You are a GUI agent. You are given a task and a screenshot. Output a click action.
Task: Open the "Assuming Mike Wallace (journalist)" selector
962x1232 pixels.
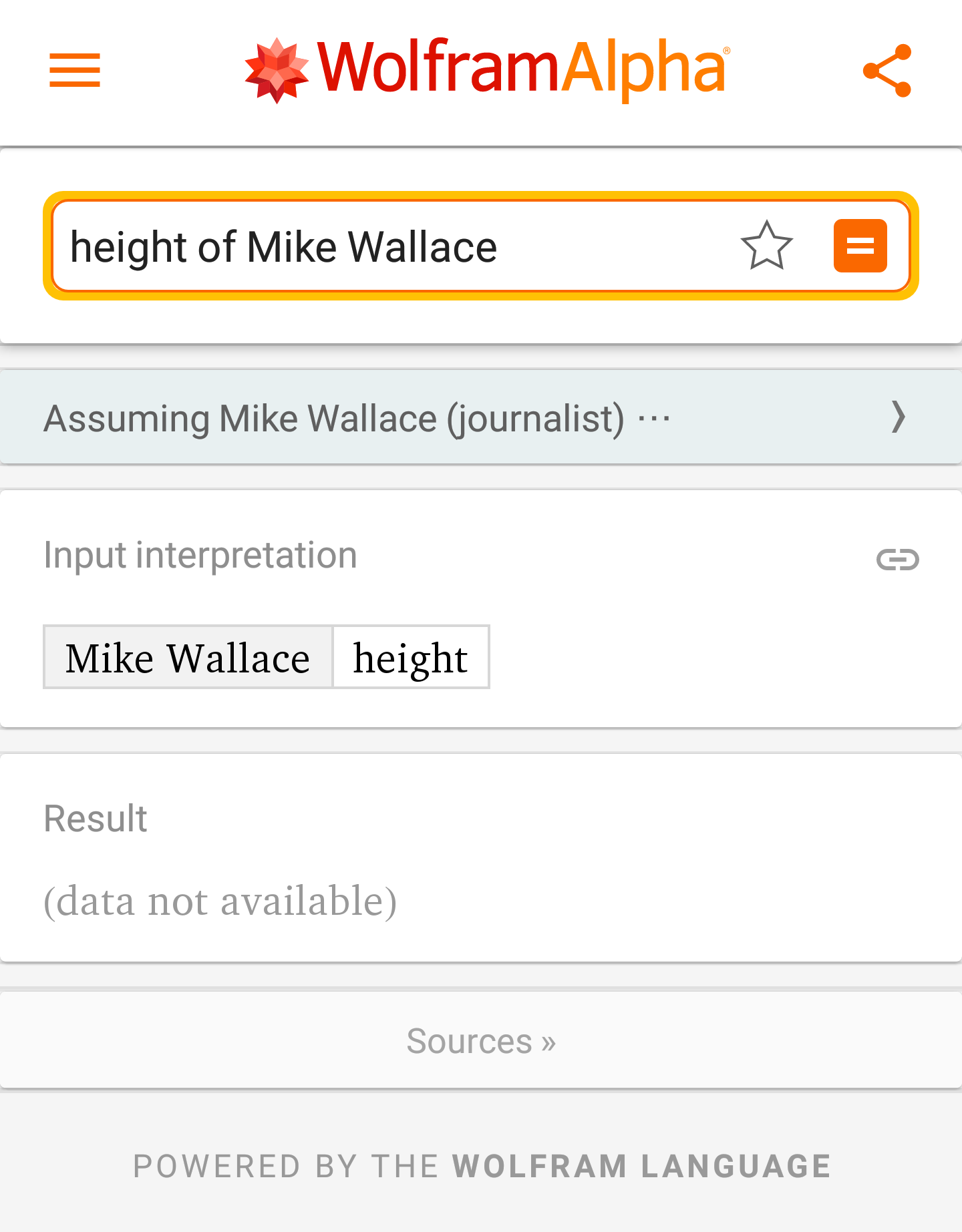[x=334, y=417]
